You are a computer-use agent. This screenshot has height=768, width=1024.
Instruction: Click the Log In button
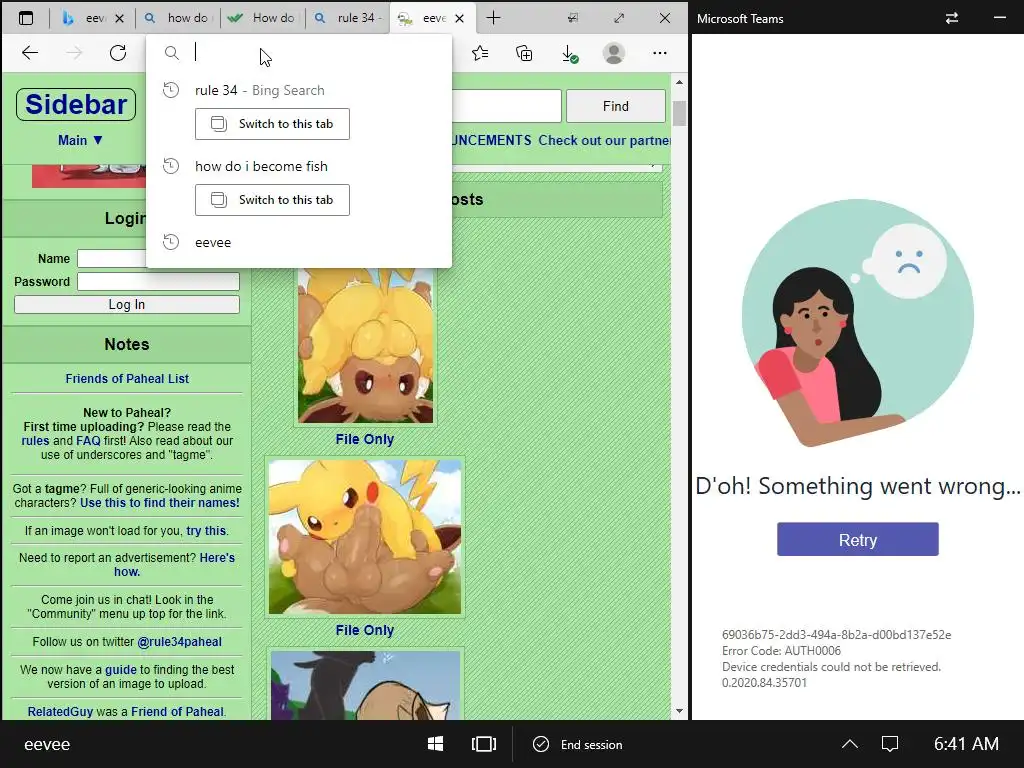[x=127, y=304]
